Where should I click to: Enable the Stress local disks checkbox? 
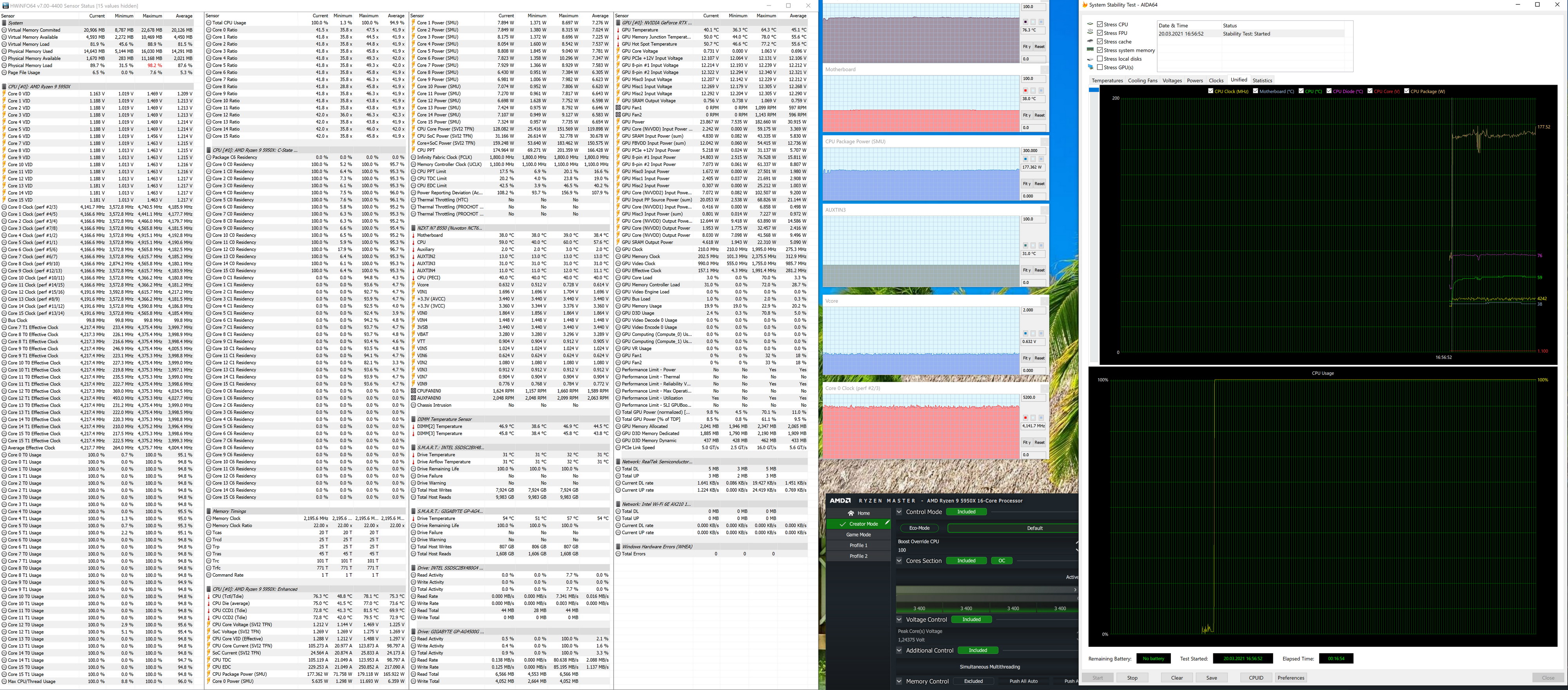[x=1100, y=59]
